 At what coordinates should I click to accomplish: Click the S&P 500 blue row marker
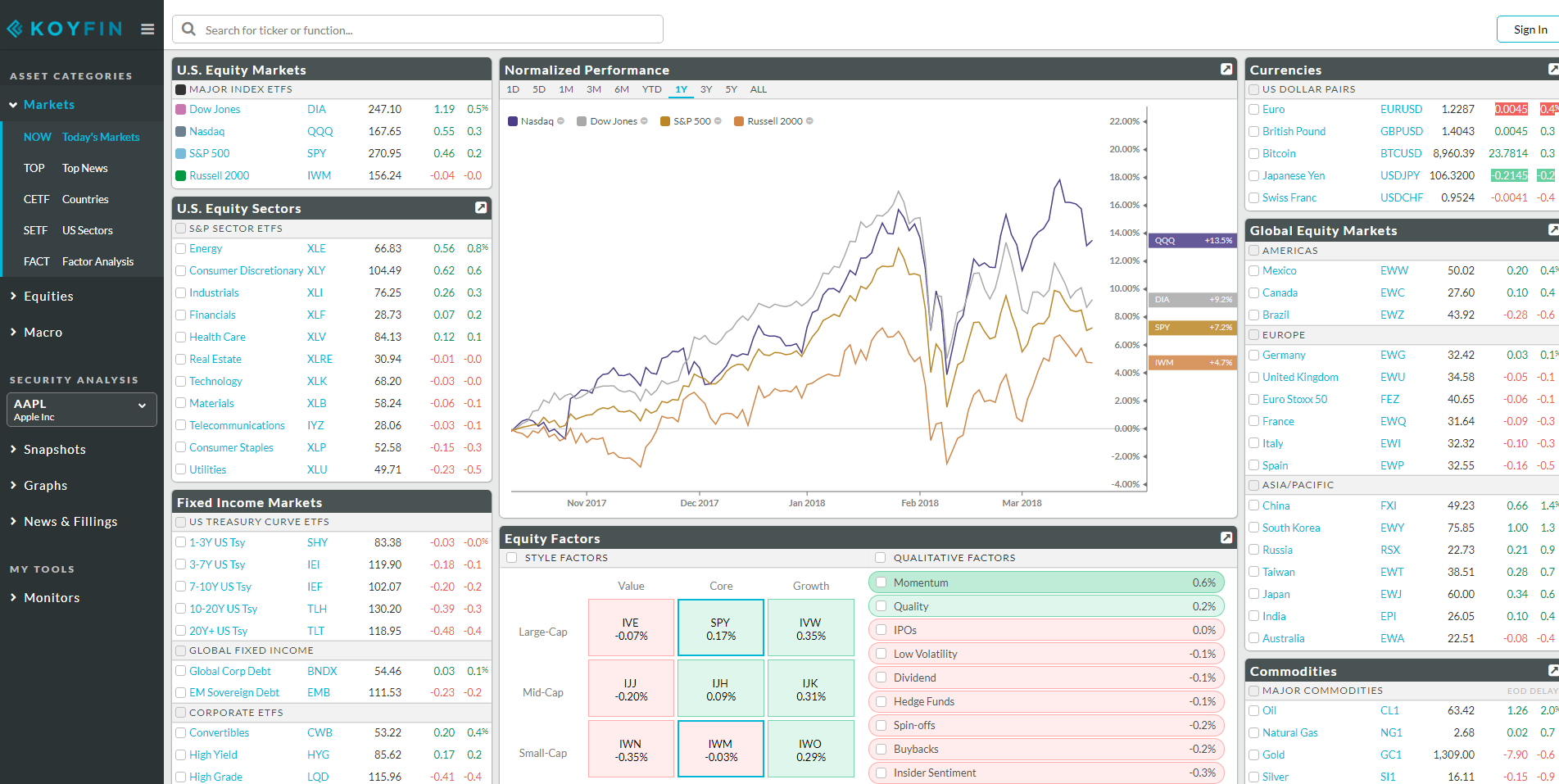[181, 153]
